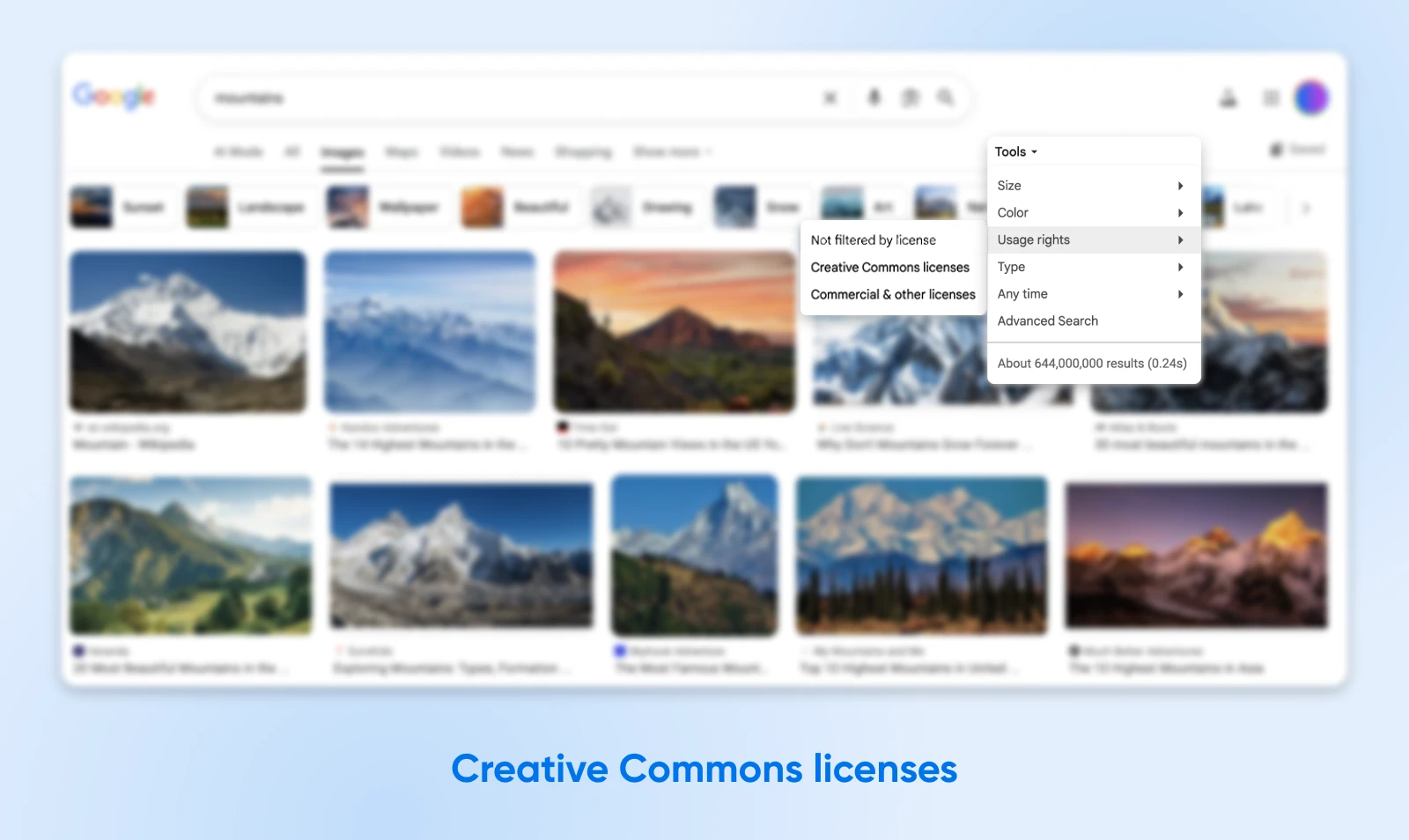Click inside the mountains search field
This screenshot has width=1409, height=840.
click(x=511, y=98)
